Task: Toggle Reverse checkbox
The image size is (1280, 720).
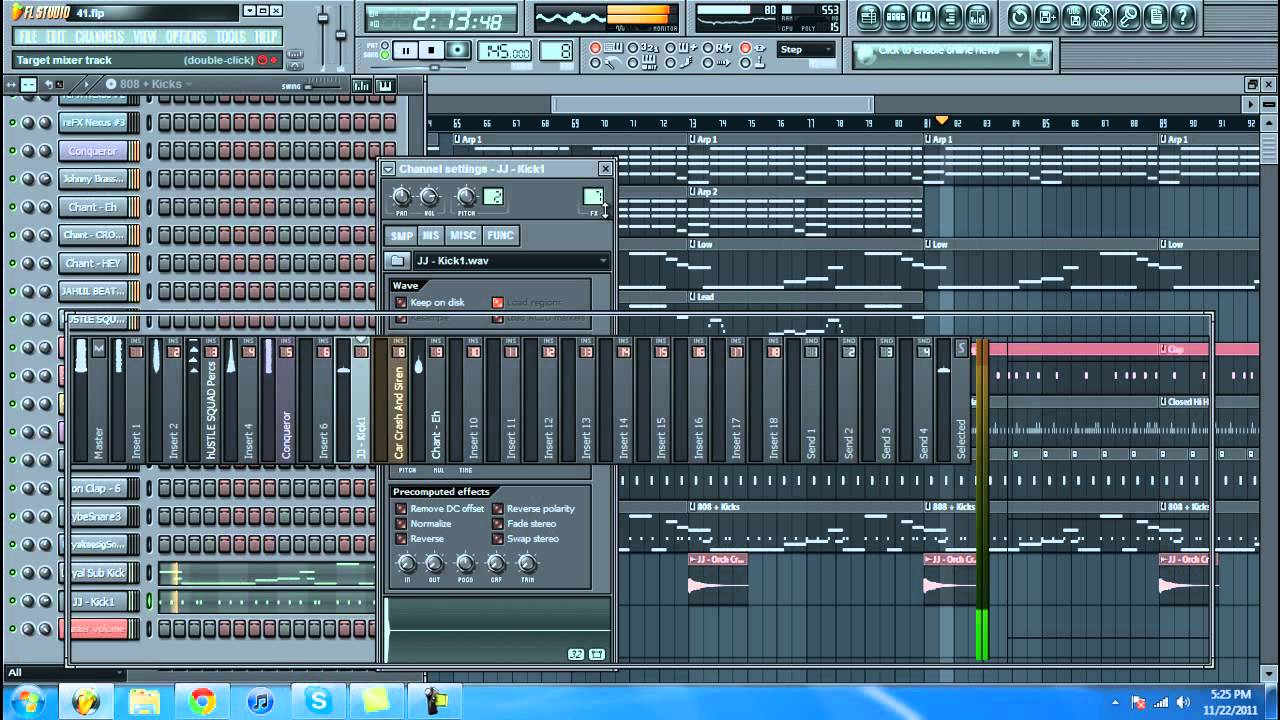Action: (401, 539)
